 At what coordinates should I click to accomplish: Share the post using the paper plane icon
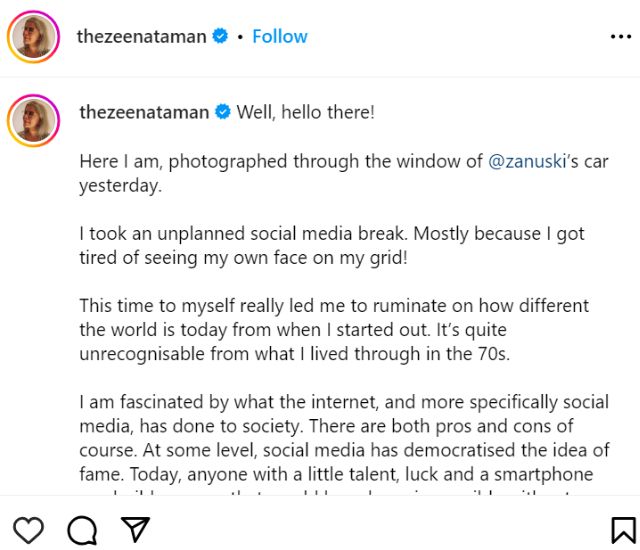click(135, 529)
